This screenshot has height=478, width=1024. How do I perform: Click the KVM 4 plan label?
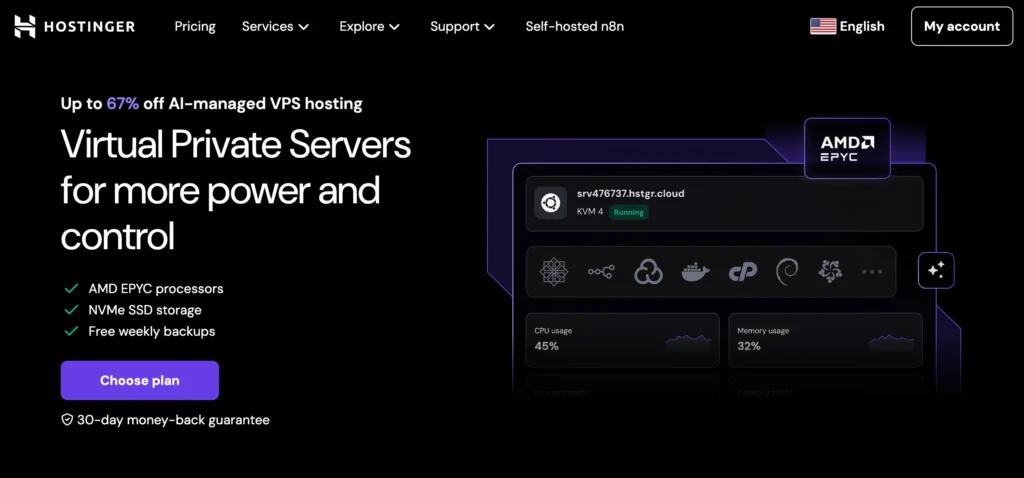[x=590, y=212]
